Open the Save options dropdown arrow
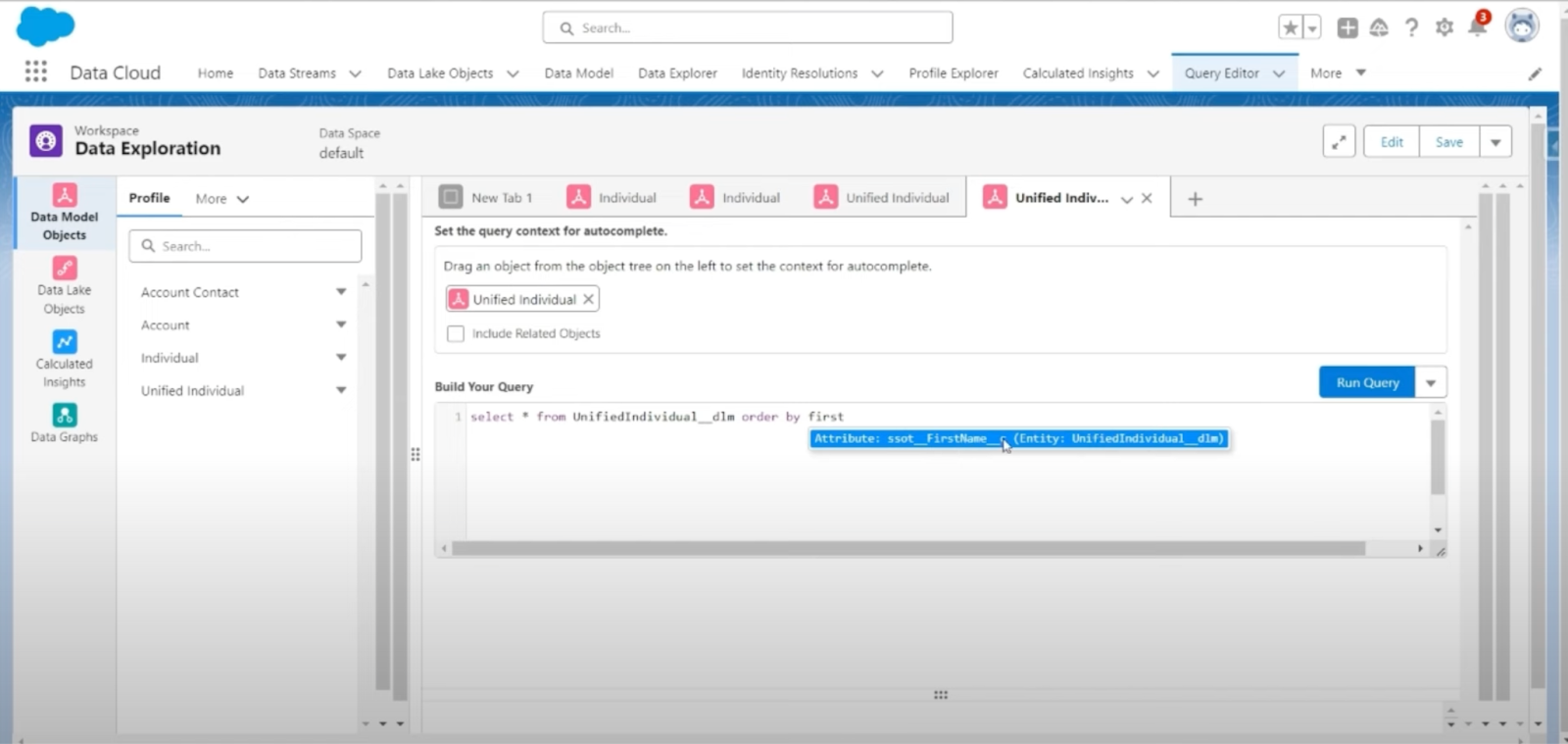This screenshot has width=1568, height=744. (x=1495, y=142)
